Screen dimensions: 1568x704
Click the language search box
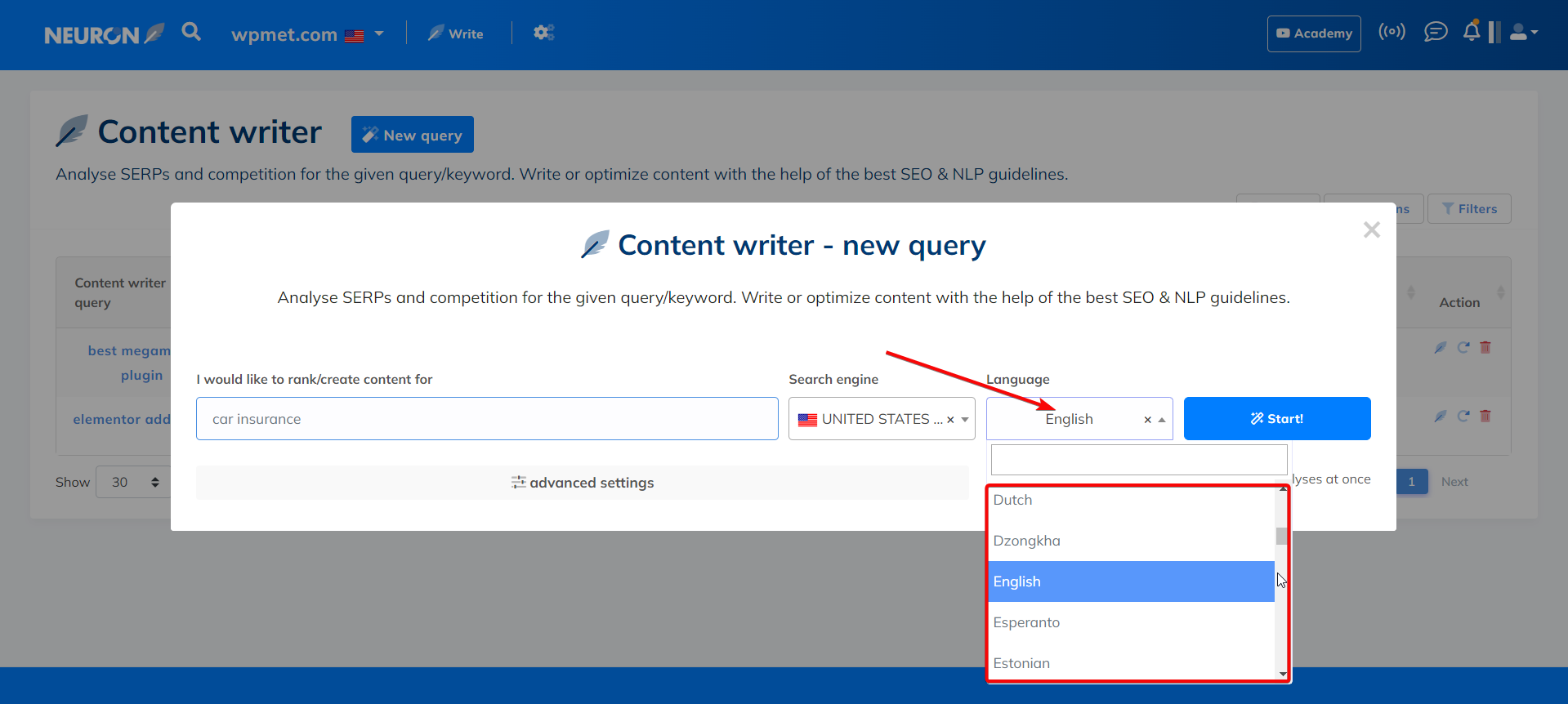(1139, 460)
